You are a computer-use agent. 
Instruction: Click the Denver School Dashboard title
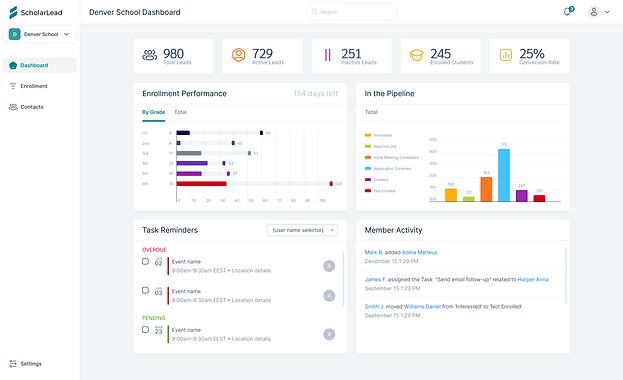pyautogui.click(x=135, y=12)
